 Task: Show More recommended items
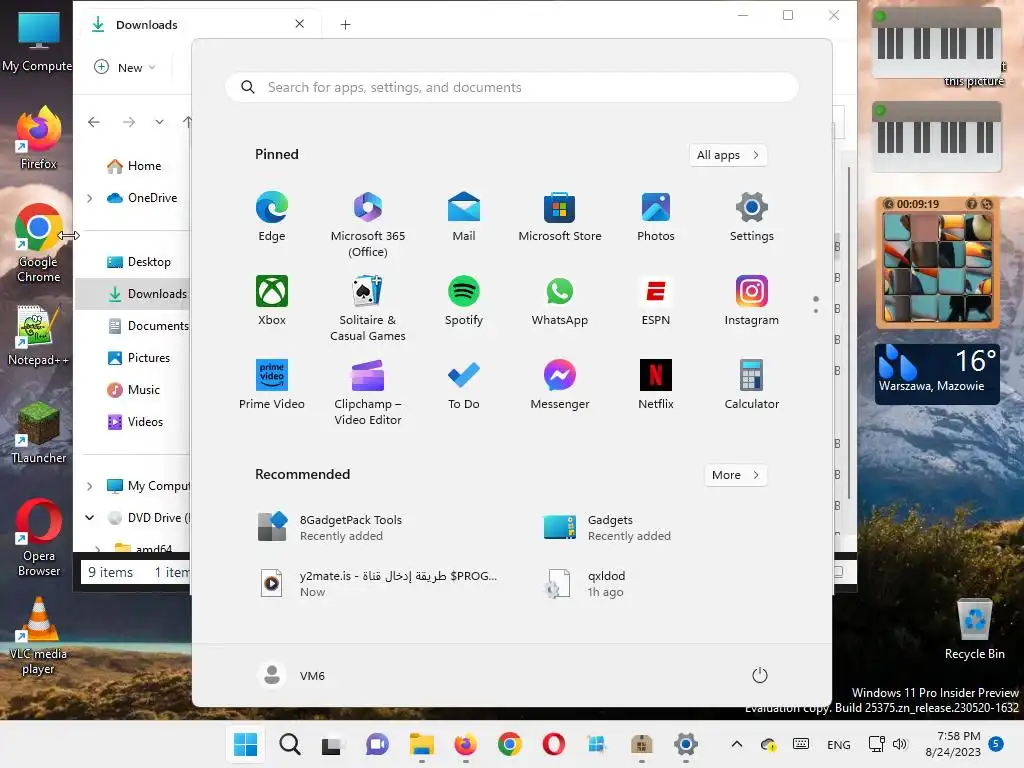735,475
